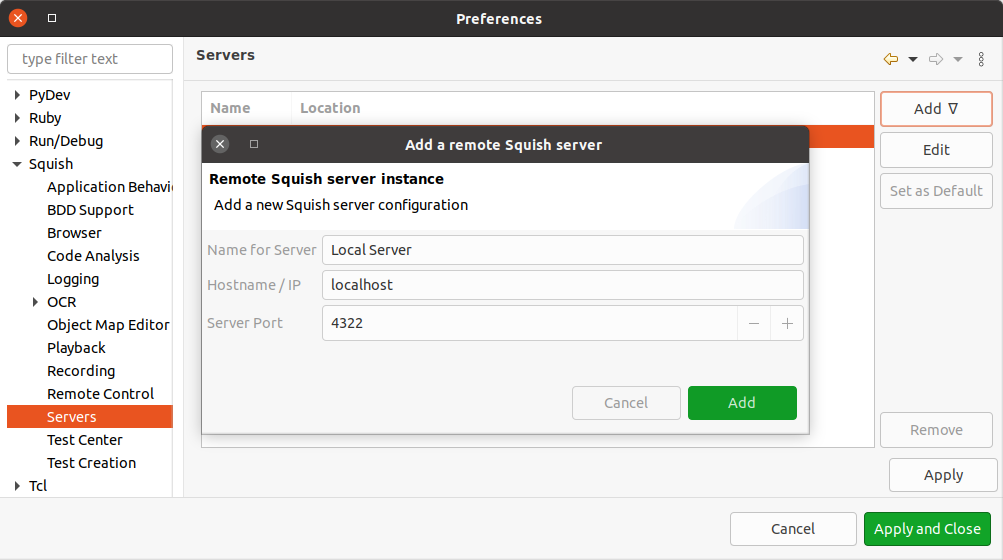Click the Name for Server field
The height and width of the screenshot is (560, 1003).
pyautogui.click(x=562, y=250)
